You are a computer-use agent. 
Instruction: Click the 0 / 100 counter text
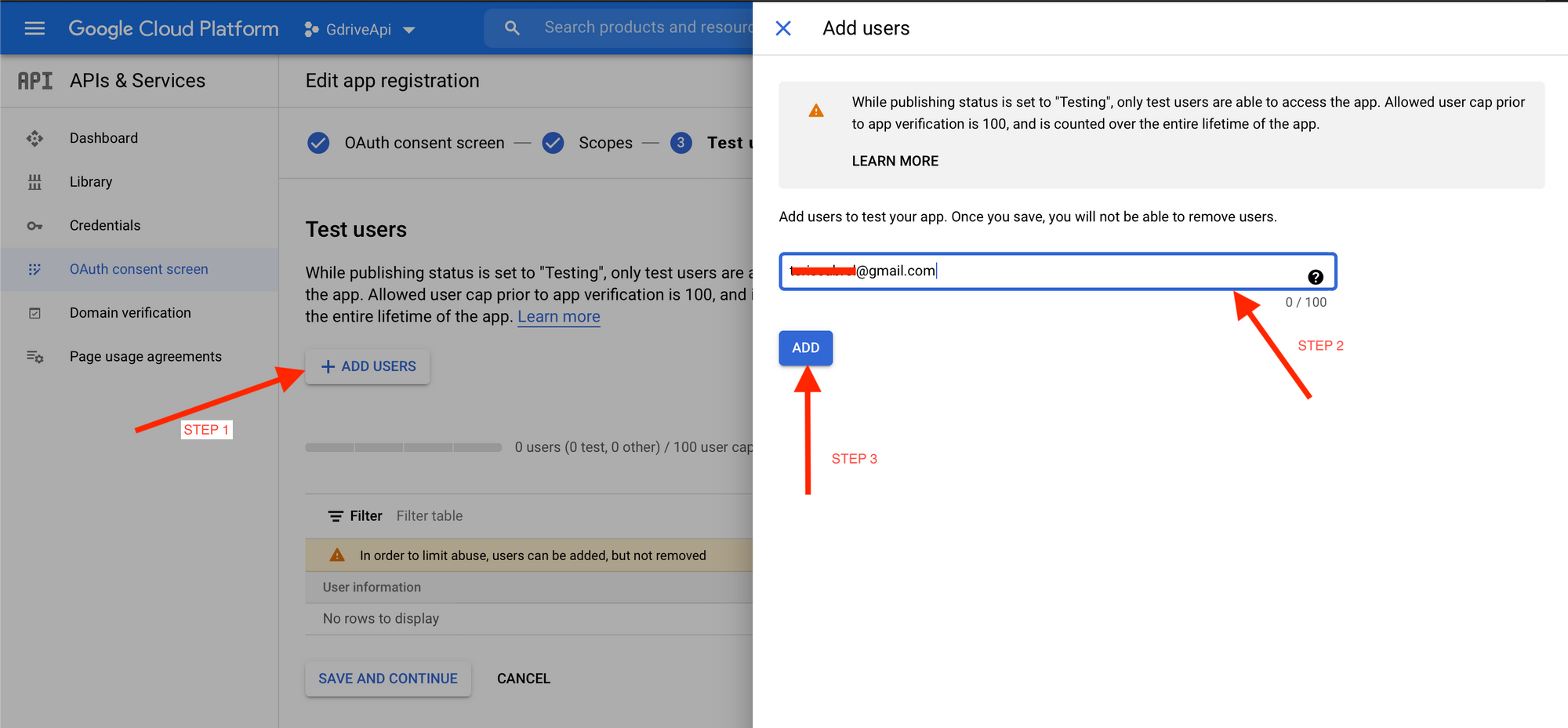click(1306, 303)
